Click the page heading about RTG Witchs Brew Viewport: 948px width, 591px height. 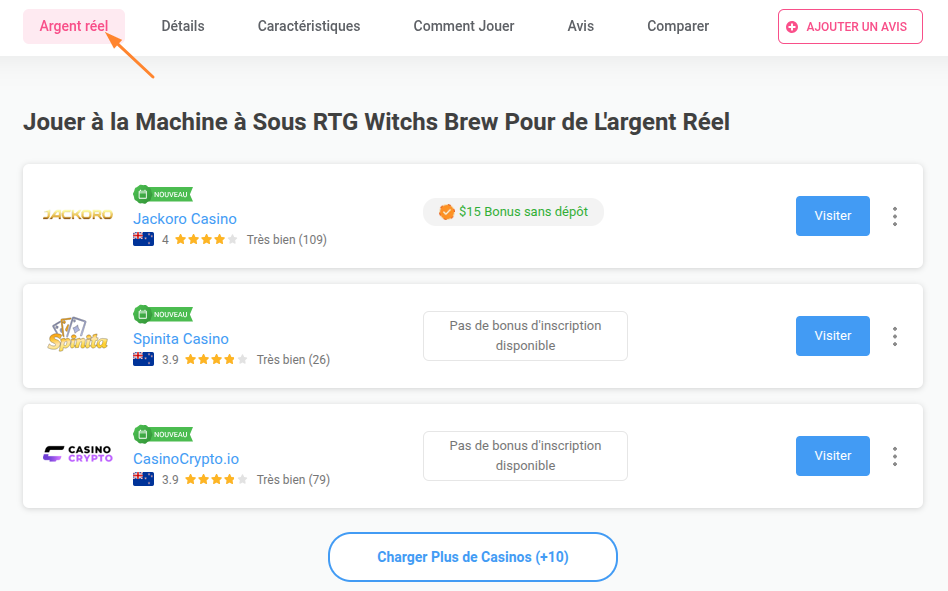[x=377, y=122]
